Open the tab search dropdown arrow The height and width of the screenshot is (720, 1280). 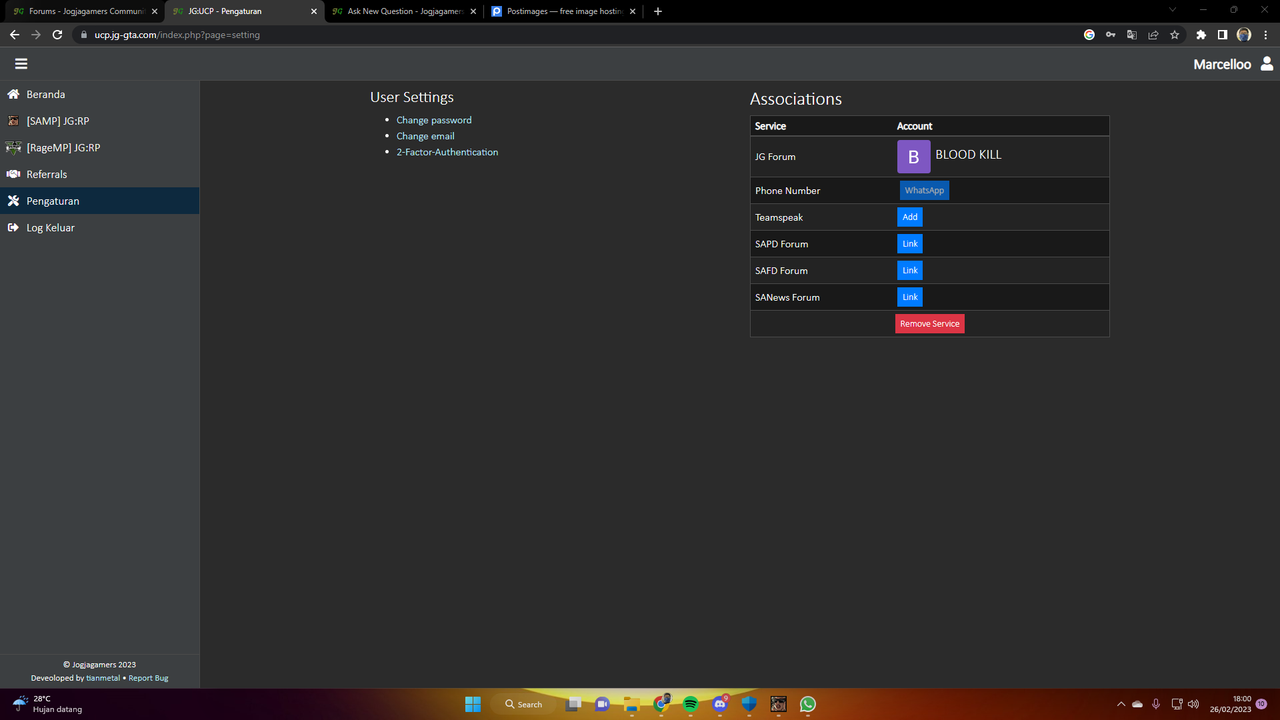point(1172,10)
